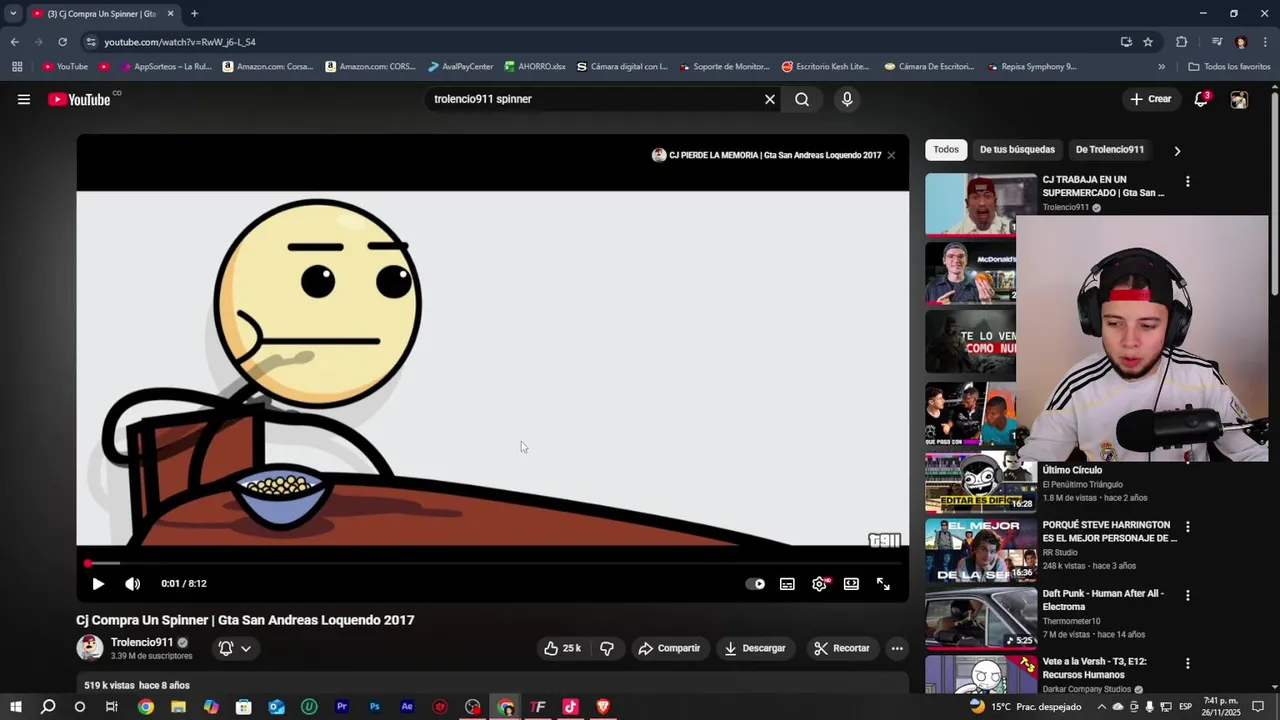Viewport: 1280px width, 720px height.
Task: Select the De Trolencio911 chip
Action: click(1110, 150)
